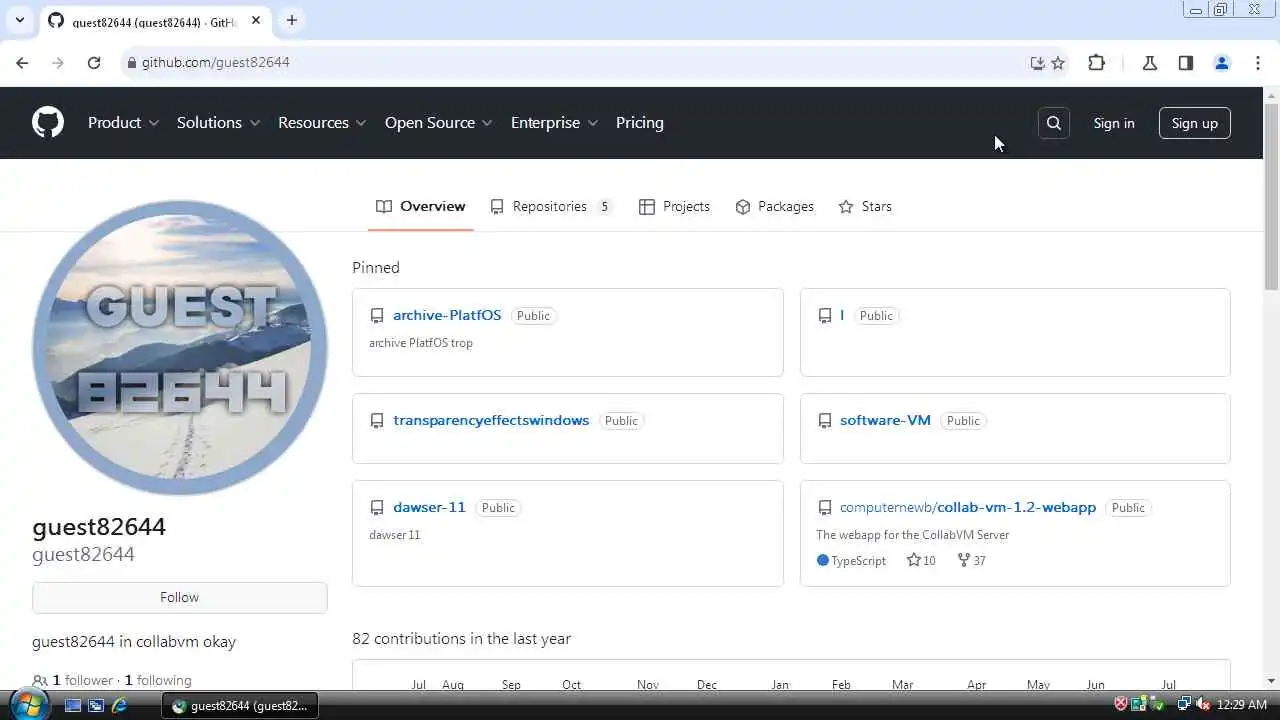Switch to the Packages tab

pos(774,207)
